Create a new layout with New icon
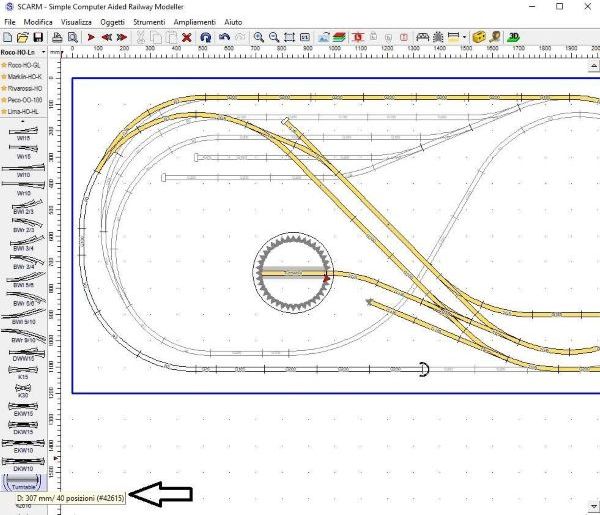 (7, 37)
